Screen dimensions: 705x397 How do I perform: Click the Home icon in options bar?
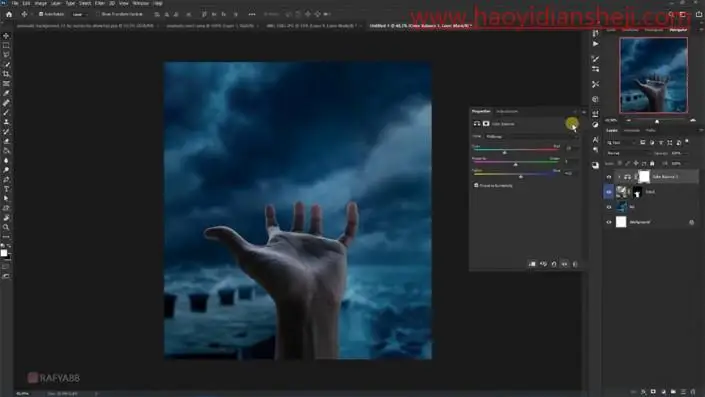pyautogui.click(x=9, y=14)
